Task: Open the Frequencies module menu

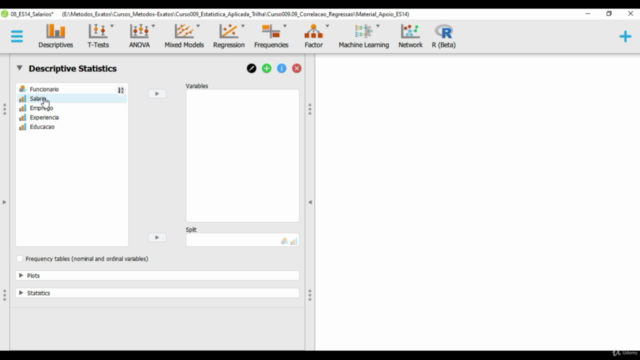Action: [271, 36]
